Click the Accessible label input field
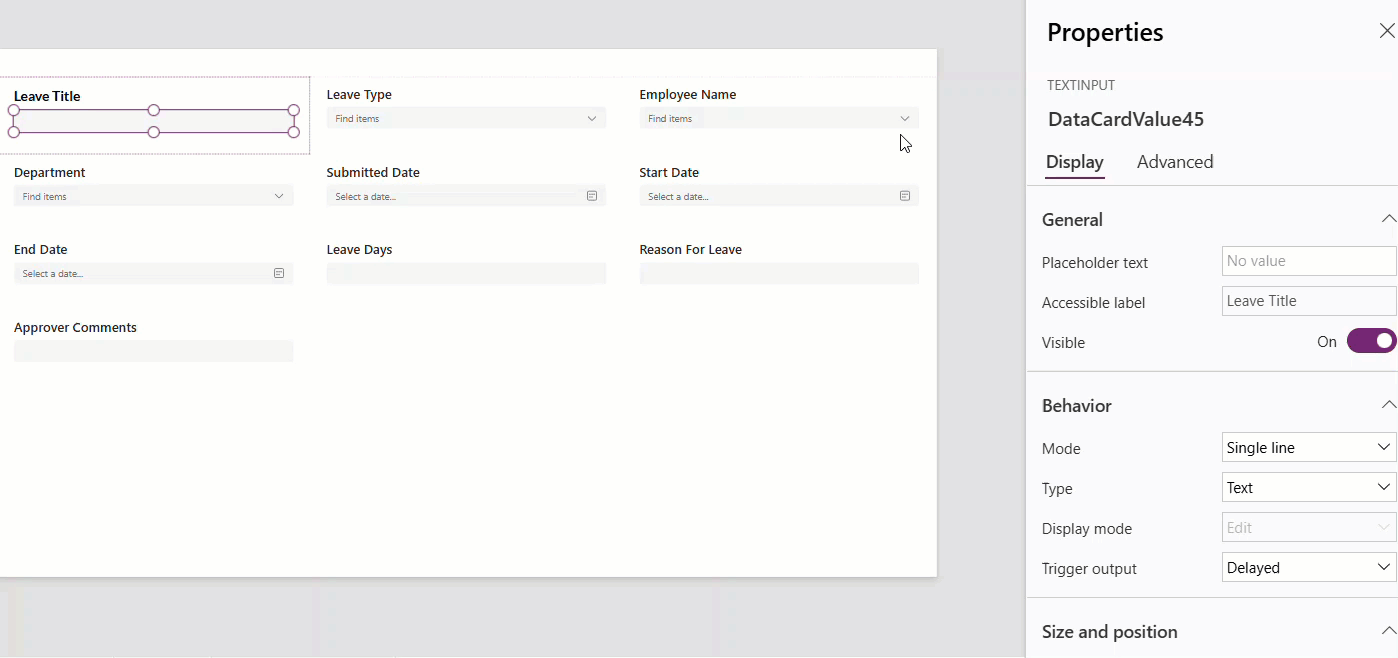This screenshot has width=1398, height=658. pos(1309,301)
